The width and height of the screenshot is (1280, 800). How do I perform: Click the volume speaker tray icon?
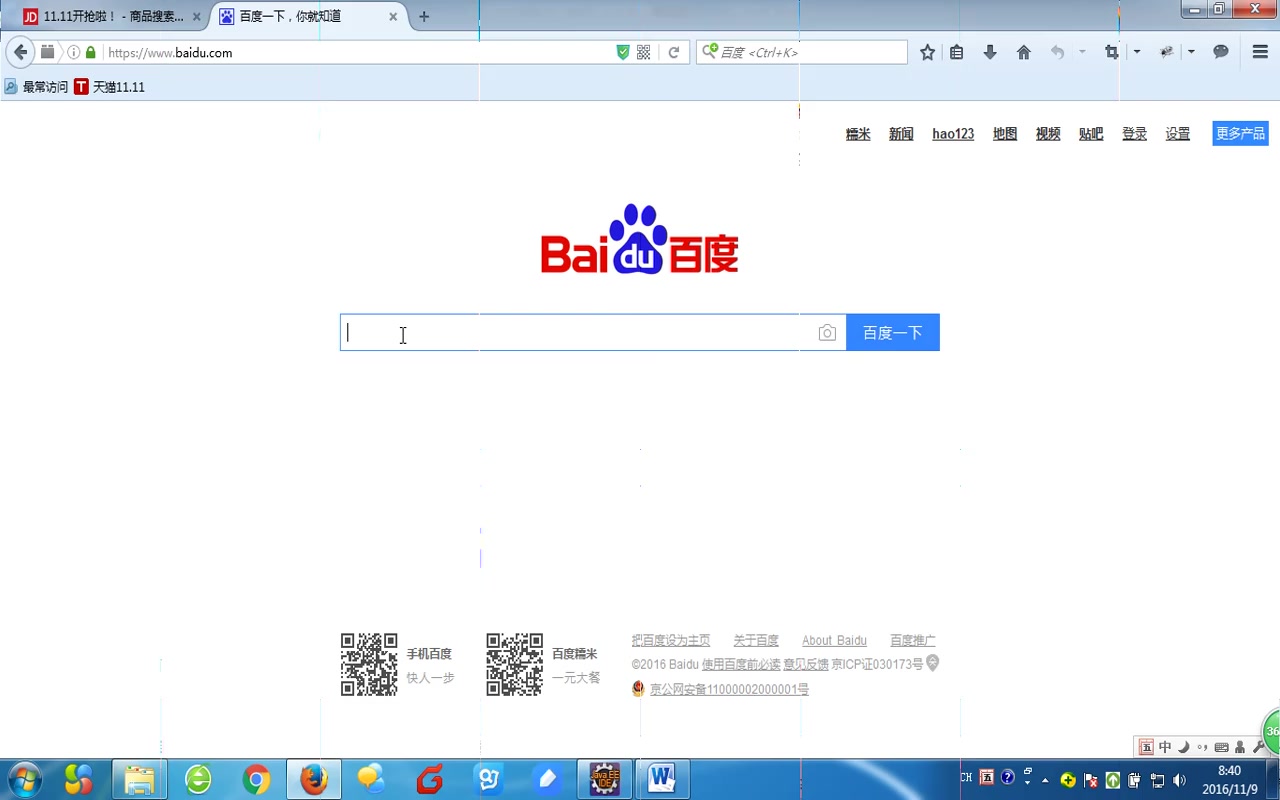(1179, 780)
